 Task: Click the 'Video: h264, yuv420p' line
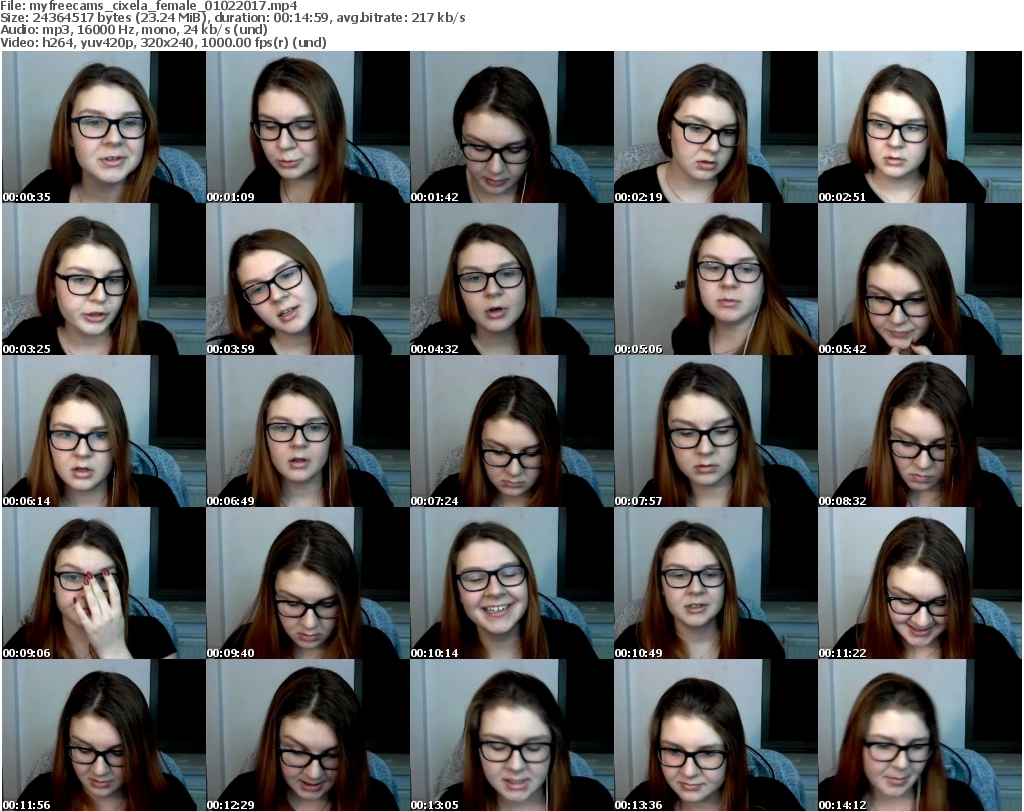pyautogui.click(x=163, y=42)
